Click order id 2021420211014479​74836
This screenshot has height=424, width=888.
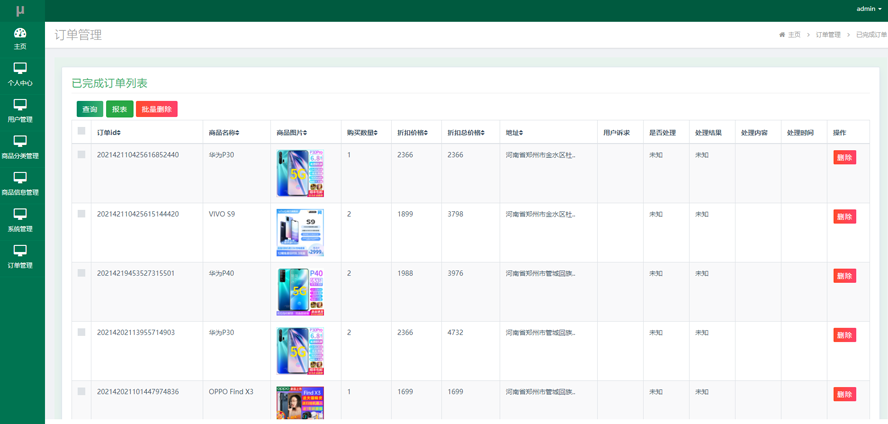point(138,392)
